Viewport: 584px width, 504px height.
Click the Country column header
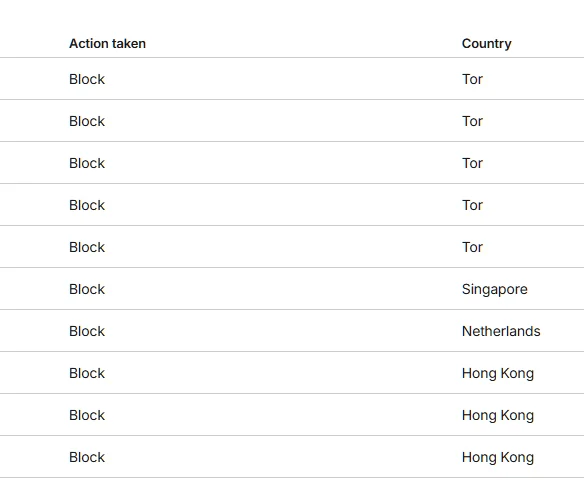[486, 44]
